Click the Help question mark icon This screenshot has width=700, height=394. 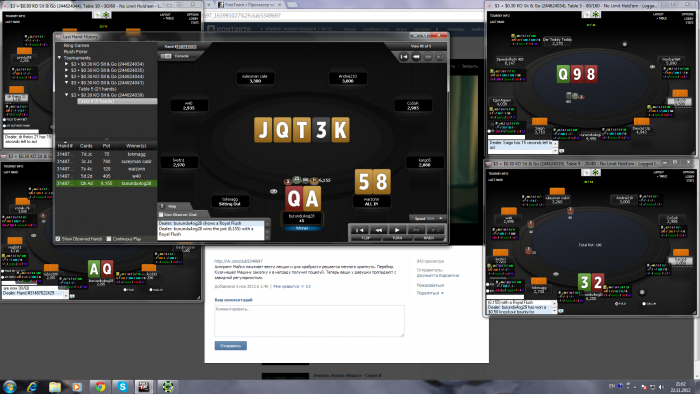162,206
